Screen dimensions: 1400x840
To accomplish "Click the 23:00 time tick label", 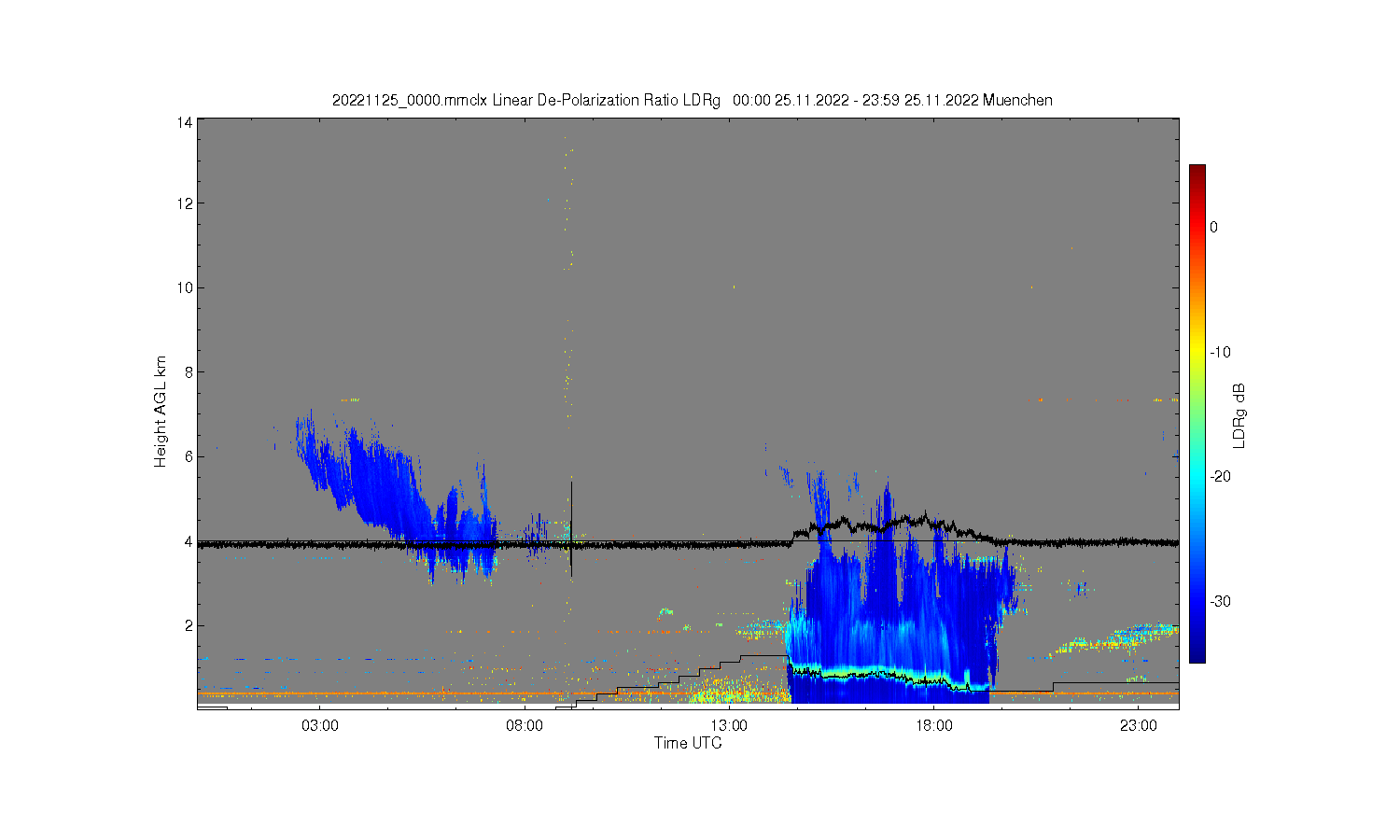I will click(1138, 725).
